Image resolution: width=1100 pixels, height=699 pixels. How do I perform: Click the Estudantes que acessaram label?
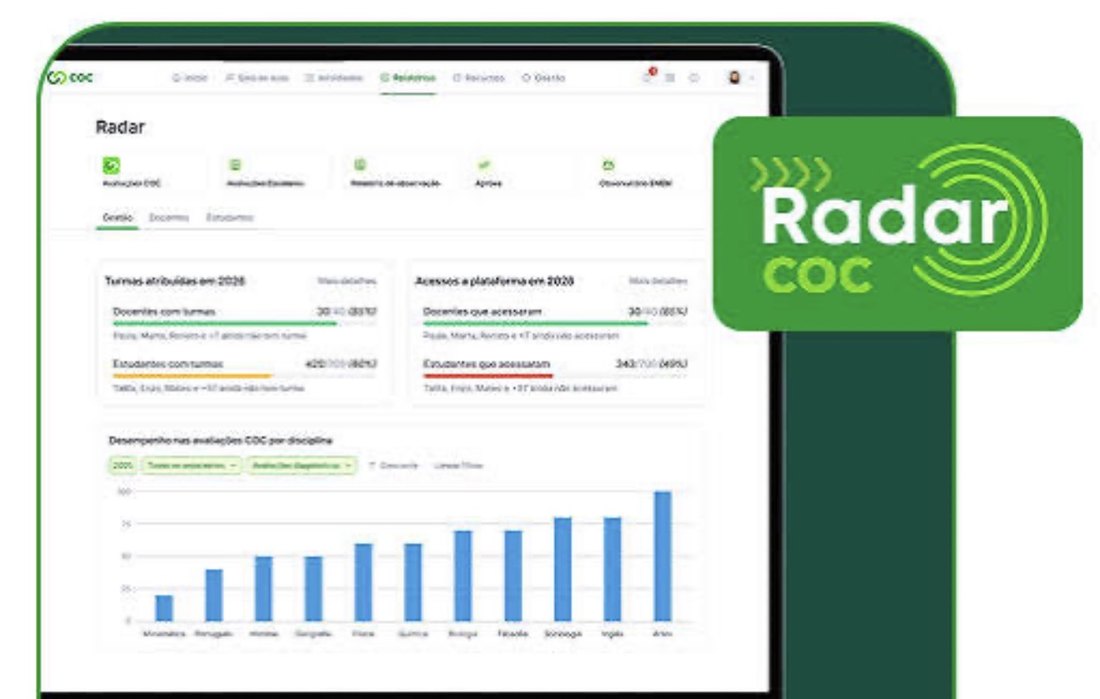pyautogui.click(x=486, y=364)
